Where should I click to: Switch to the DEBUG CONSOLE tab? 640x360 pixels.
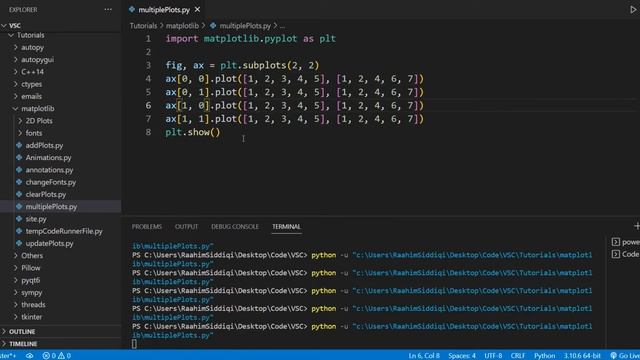[x=235, y=227]
